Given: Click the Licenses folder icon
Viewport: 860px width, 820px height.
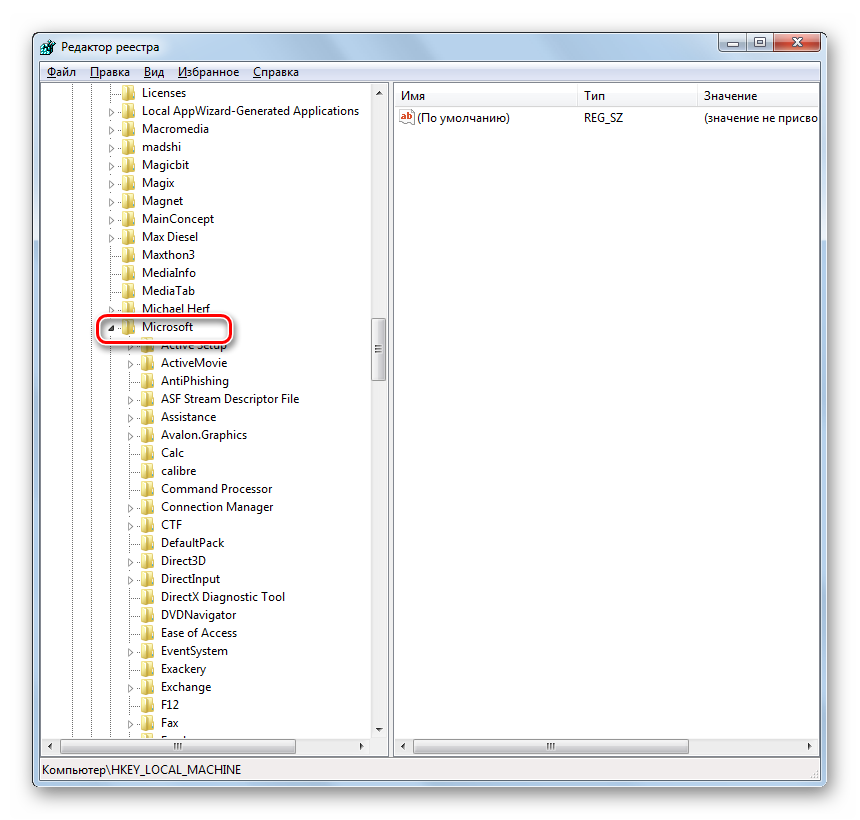Looking at the screenshot, I should pyautogui.click(x=129, y=93).
